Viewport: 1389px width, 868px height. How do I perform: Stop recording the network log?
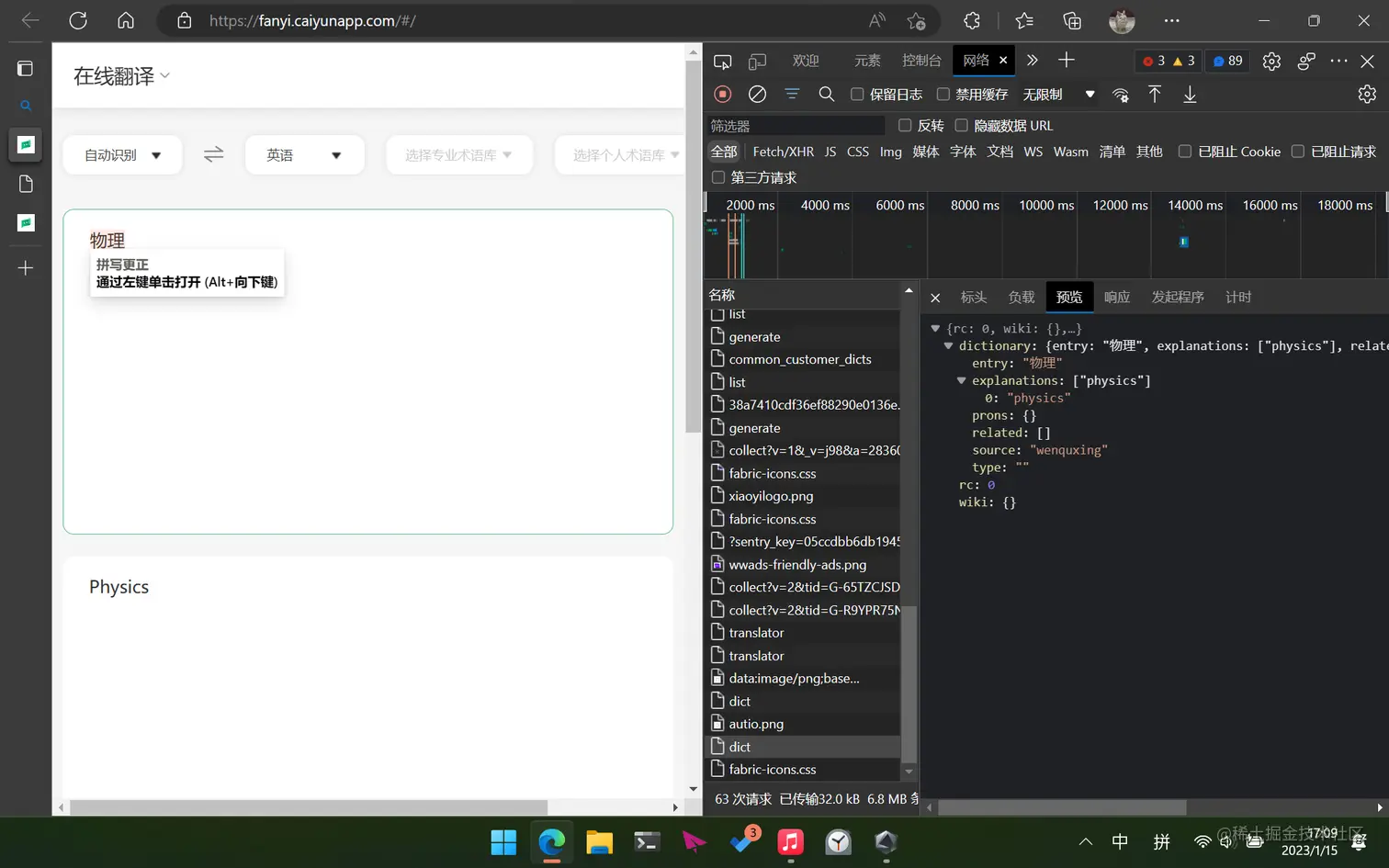(723, 94)
